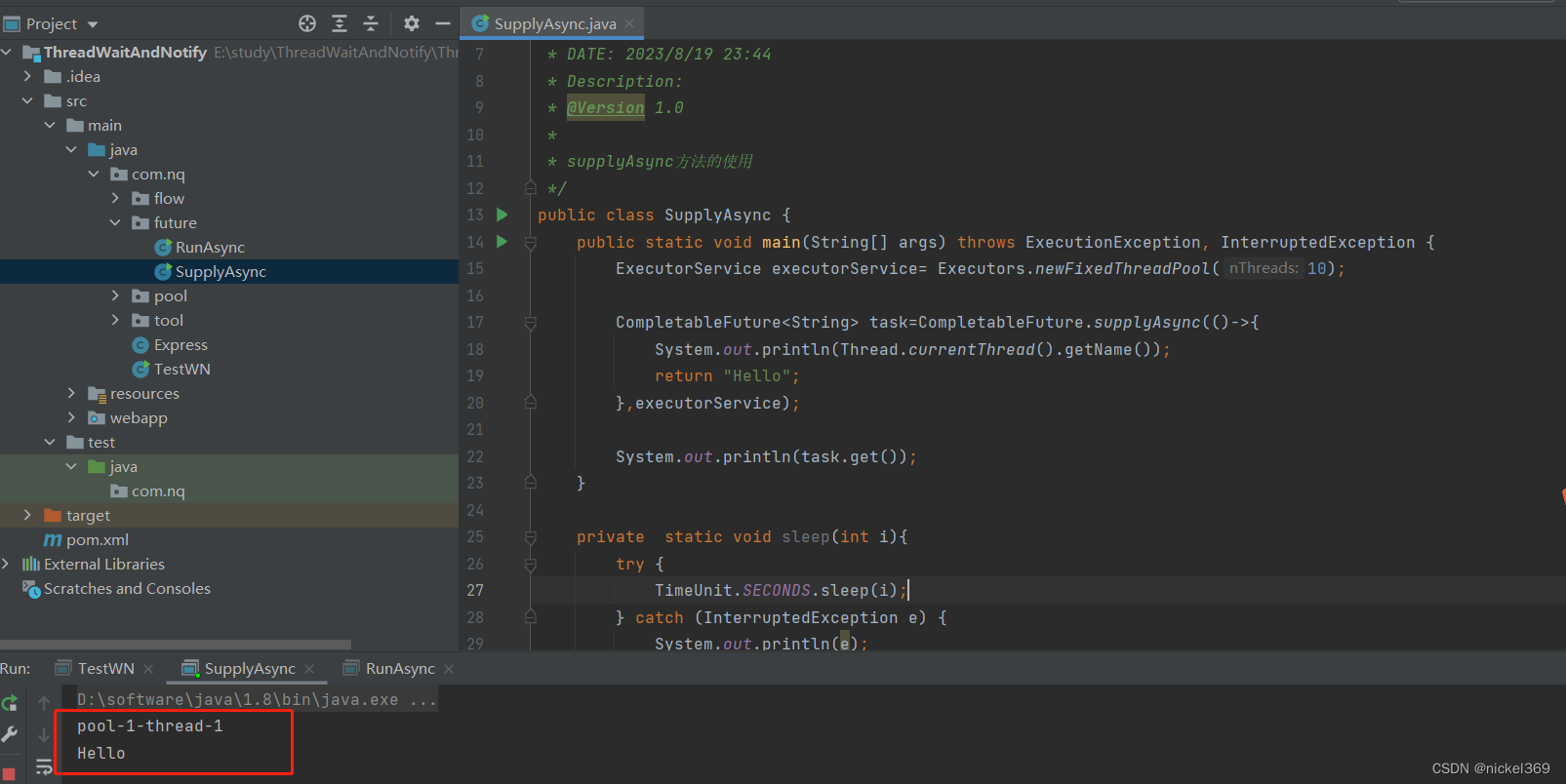Expand the flow package
The width and height of the screenshot is (1566, 784).
coord(115,198)
